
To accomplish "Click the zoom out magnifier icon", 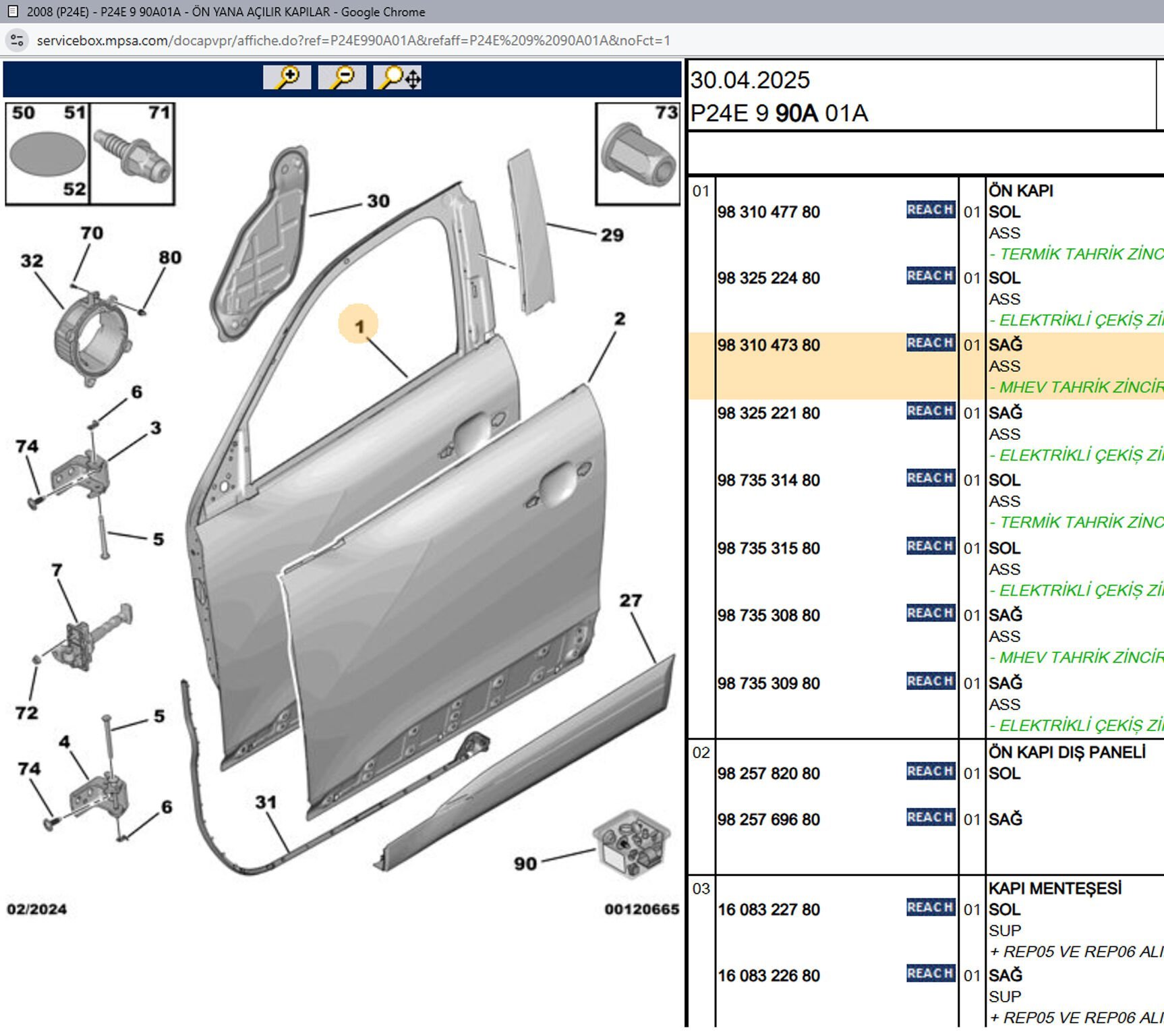I will click(x=342, y=78).
